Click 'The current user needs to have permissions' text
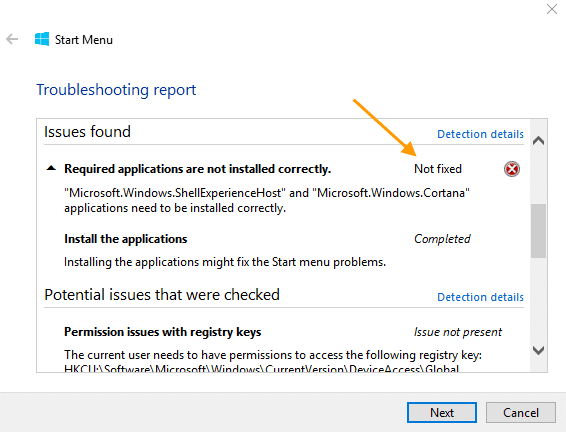The width and height of the screenshot is (566, 432). point(273,355)
